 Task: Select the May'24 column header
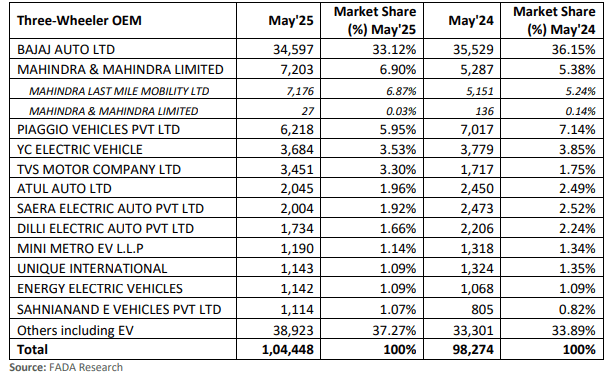(462, 21)
